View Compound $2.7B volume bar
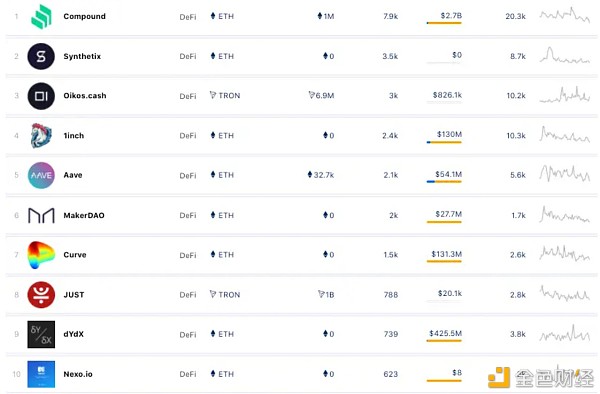Screen dimensions: 600x394 [444, 23]
